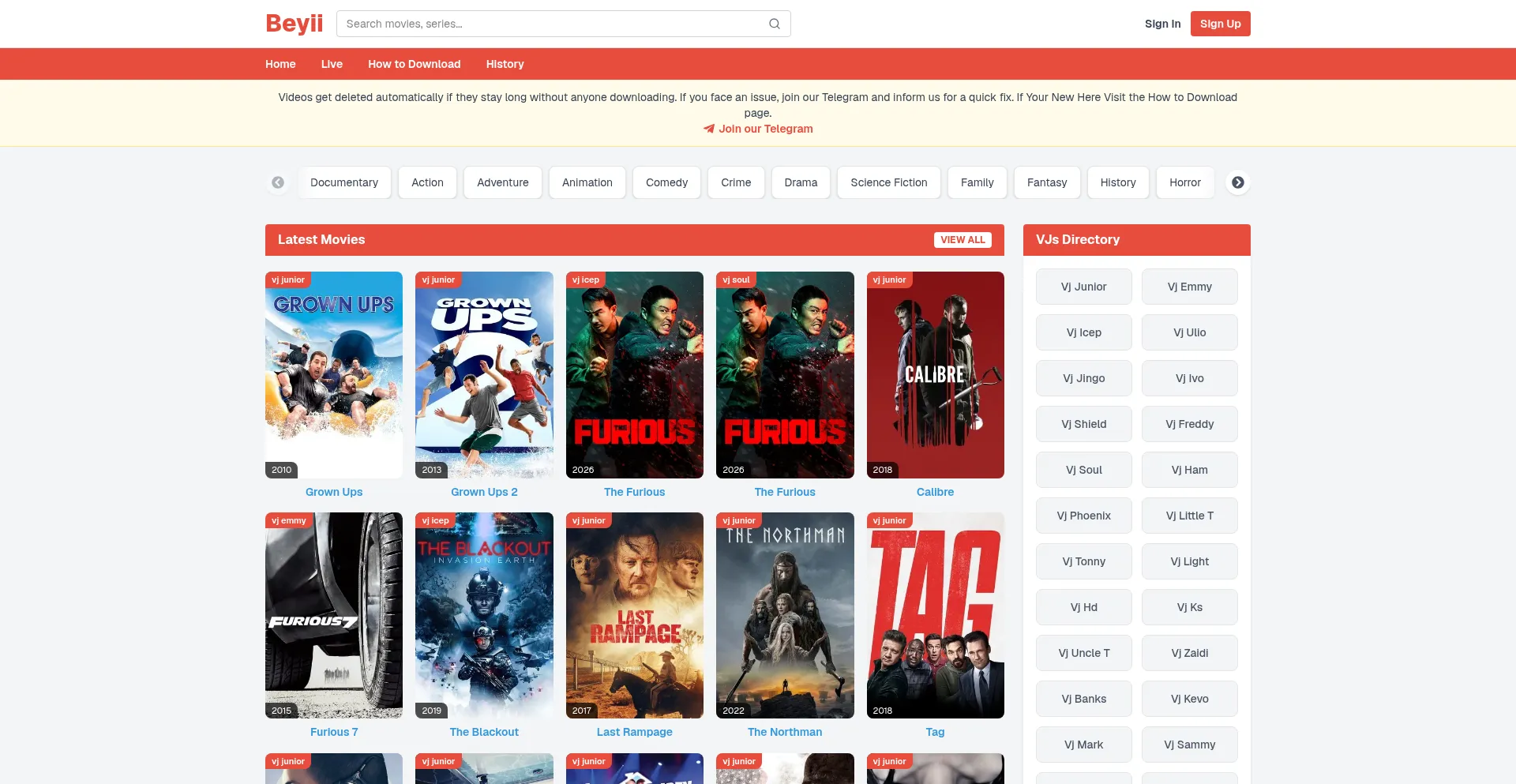
Task: Click The Blackout title link
Action: tap(484, 732)
